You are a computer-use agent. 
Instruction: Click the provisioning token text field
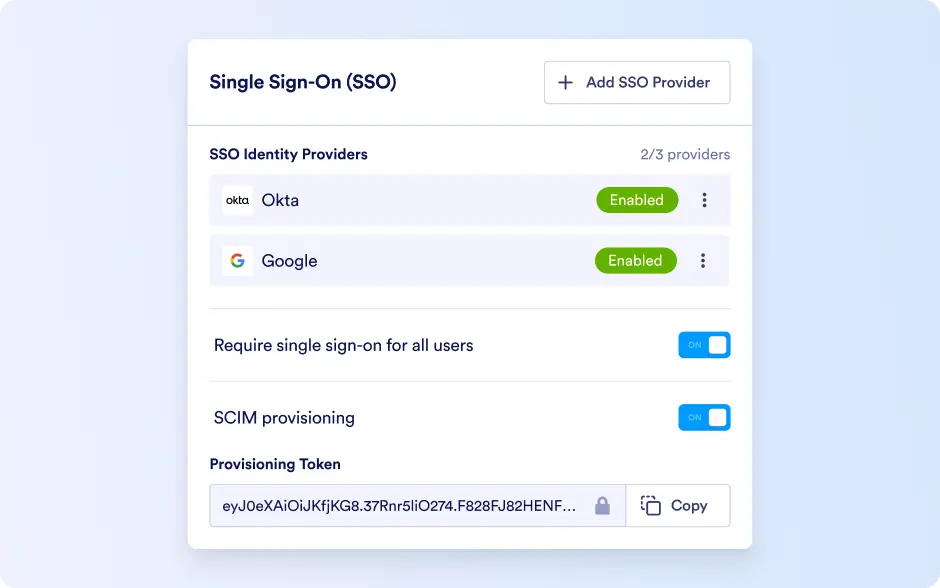coord(417,506)
